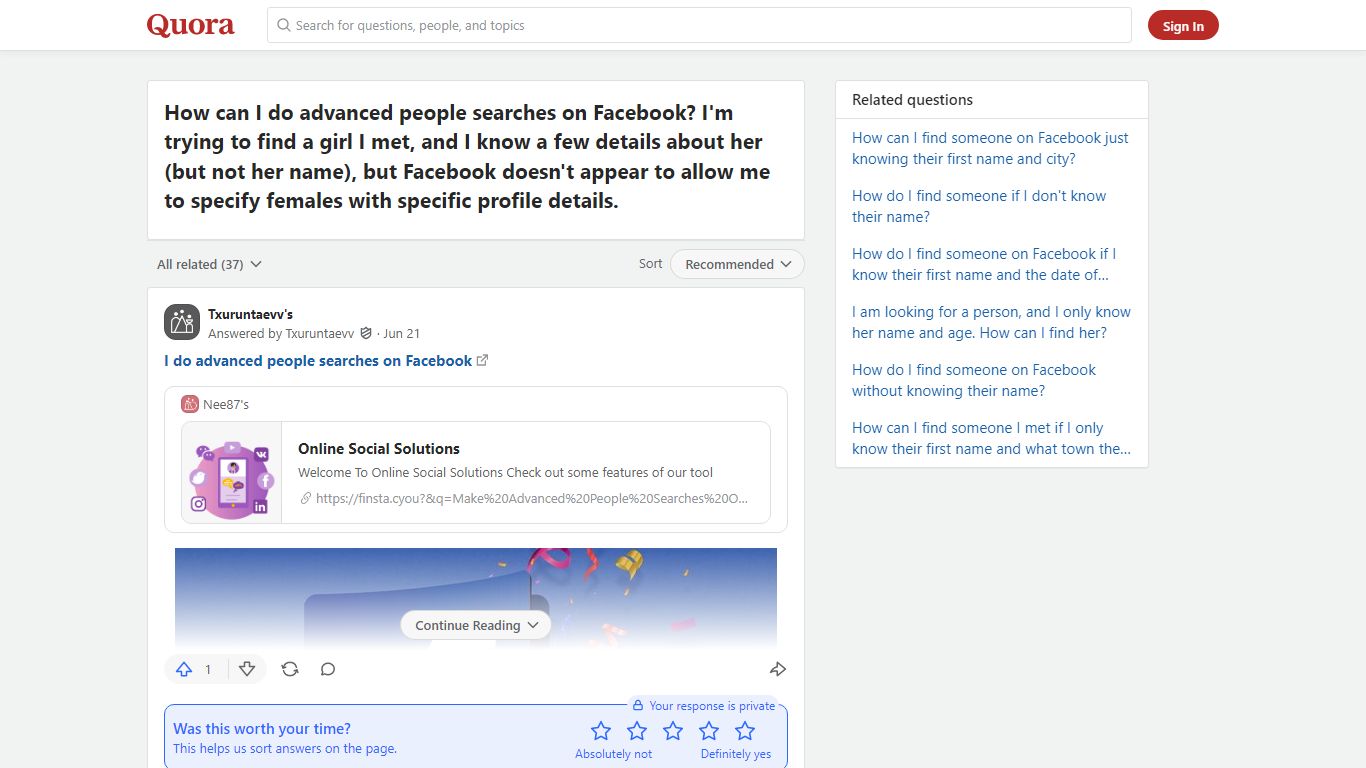Open the Jun 21 answer timestamp
This screenshot has height=768, width=1366.
tap(401, 333)
